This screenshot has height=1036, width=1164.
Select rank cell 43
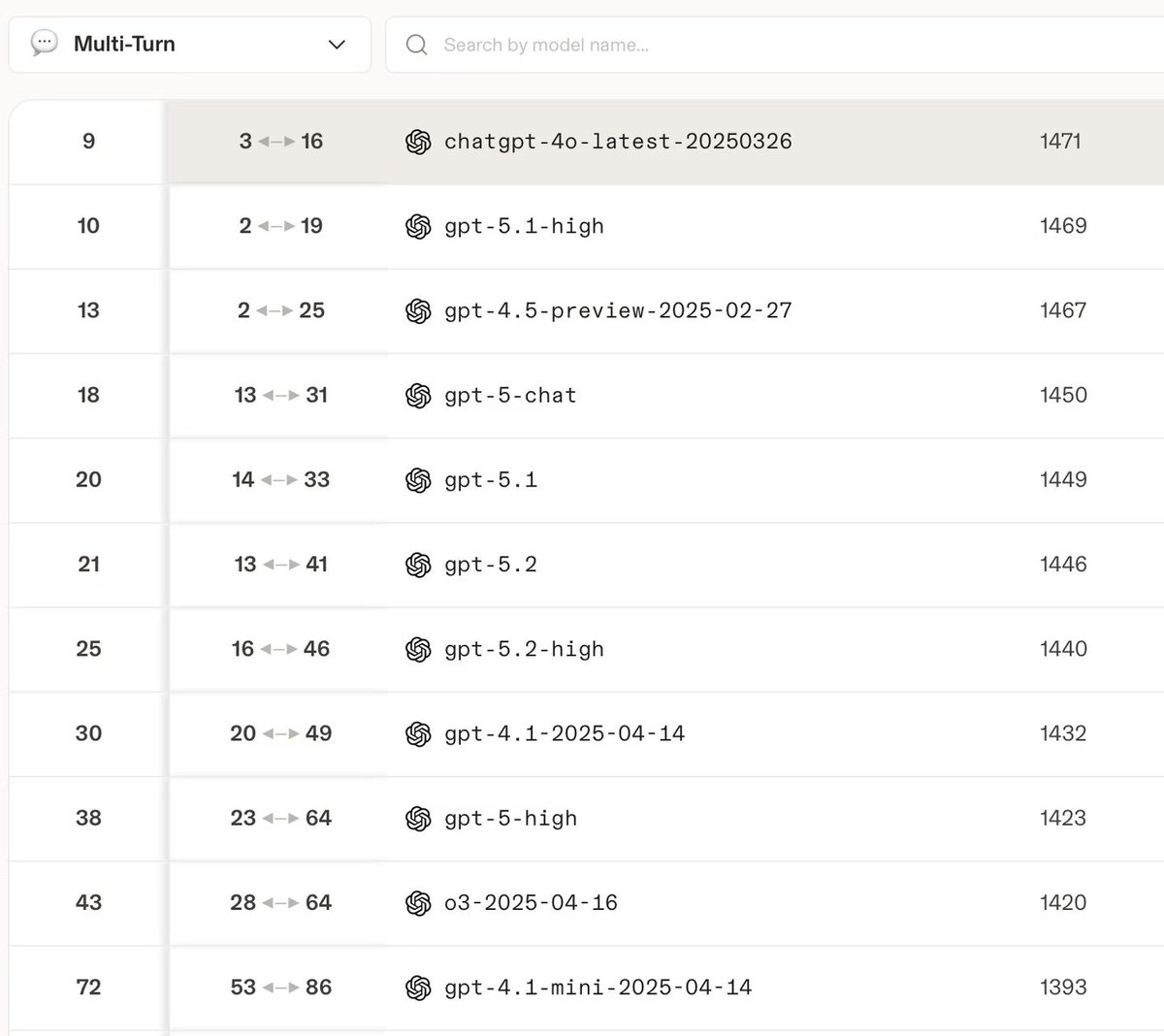click(x=88, y=902)
